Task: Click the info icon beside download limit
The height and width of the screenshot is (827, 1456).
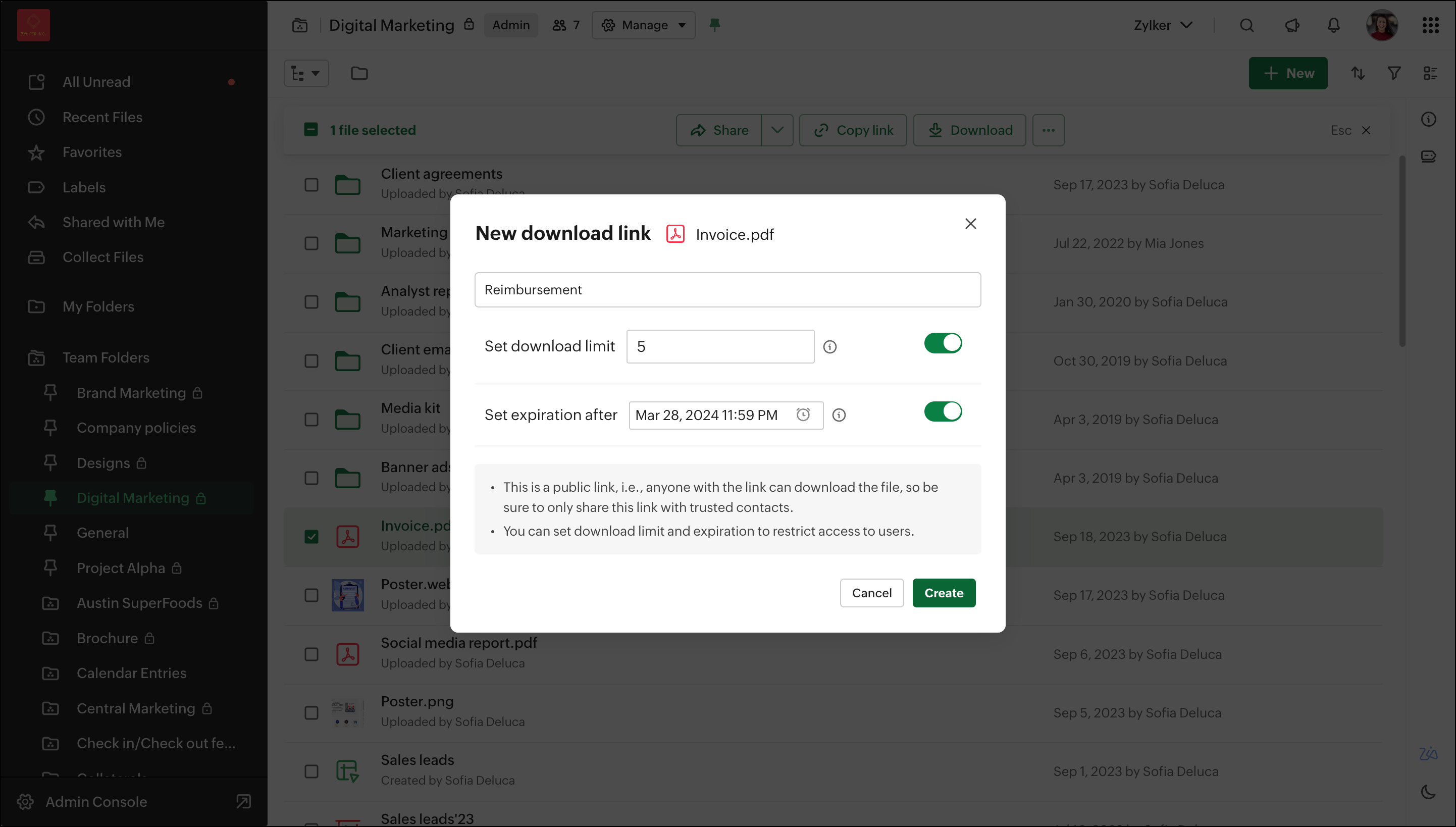Action: 829,346
